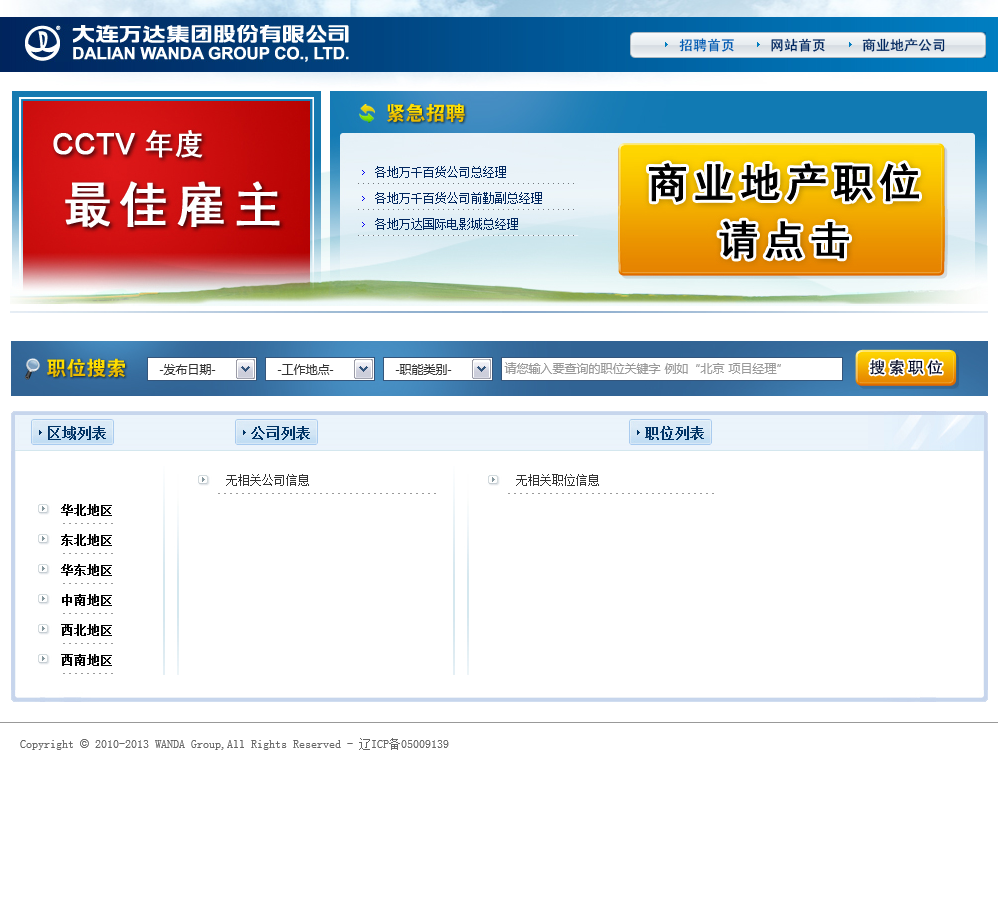Open 商业地产公司 in top navigation
This screenshot has width=998, height=907.
click(903, 45)
